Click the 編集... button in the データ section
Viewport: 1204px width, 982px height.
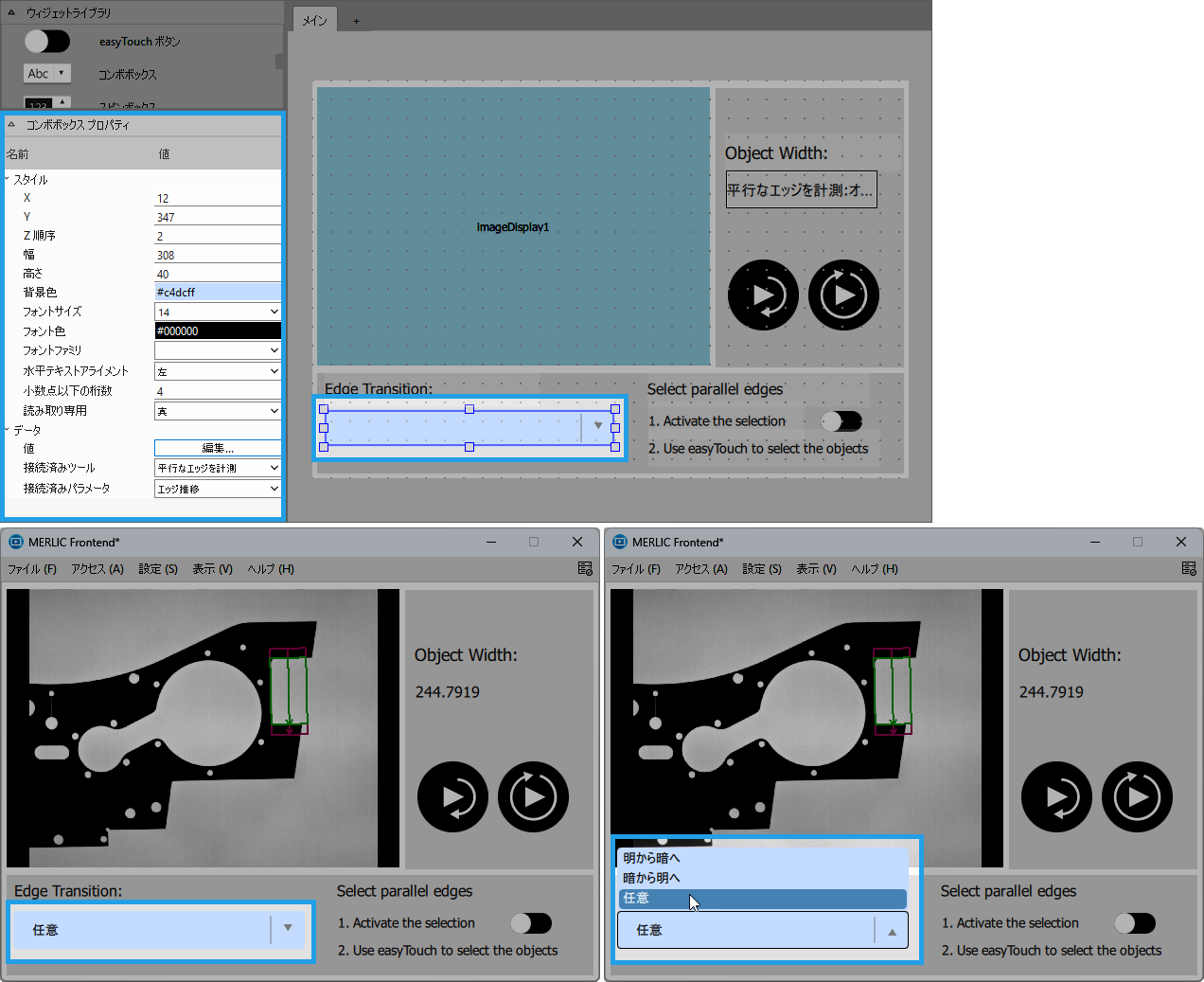(x=217, y=448)
